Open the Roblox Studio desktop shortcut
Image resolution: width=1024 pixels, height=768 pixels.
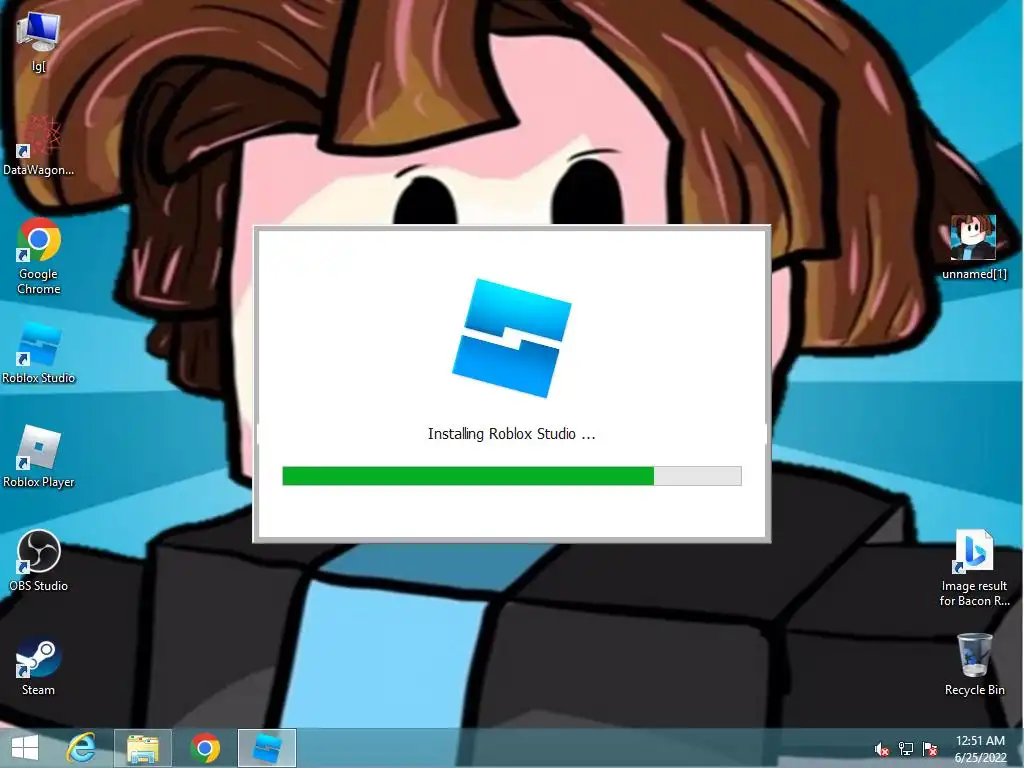[x=39, y=353]
